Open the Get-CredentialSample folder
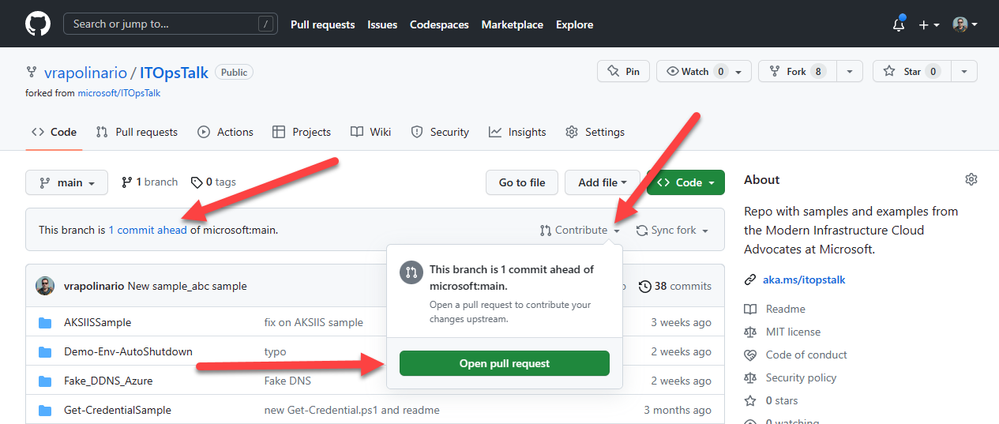999x424 pixels. pos(118,411)
